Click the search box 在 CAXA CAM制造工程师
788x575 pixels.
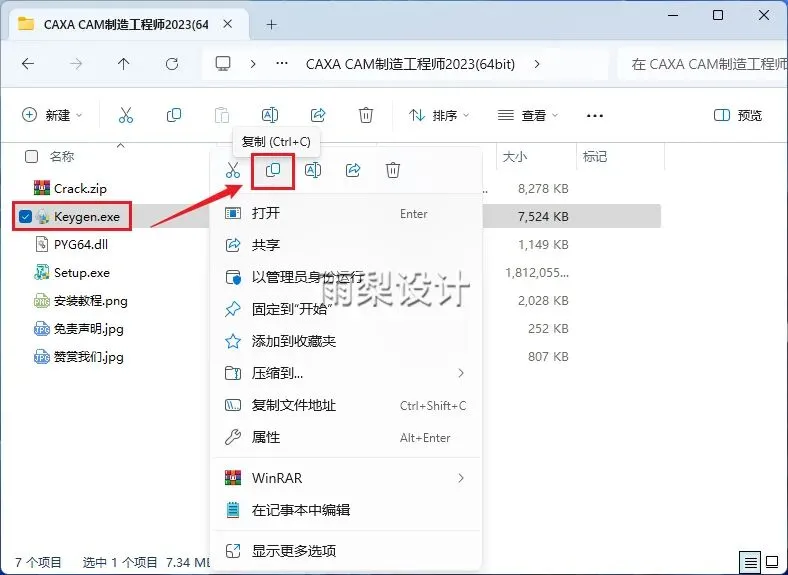(703, 64)
